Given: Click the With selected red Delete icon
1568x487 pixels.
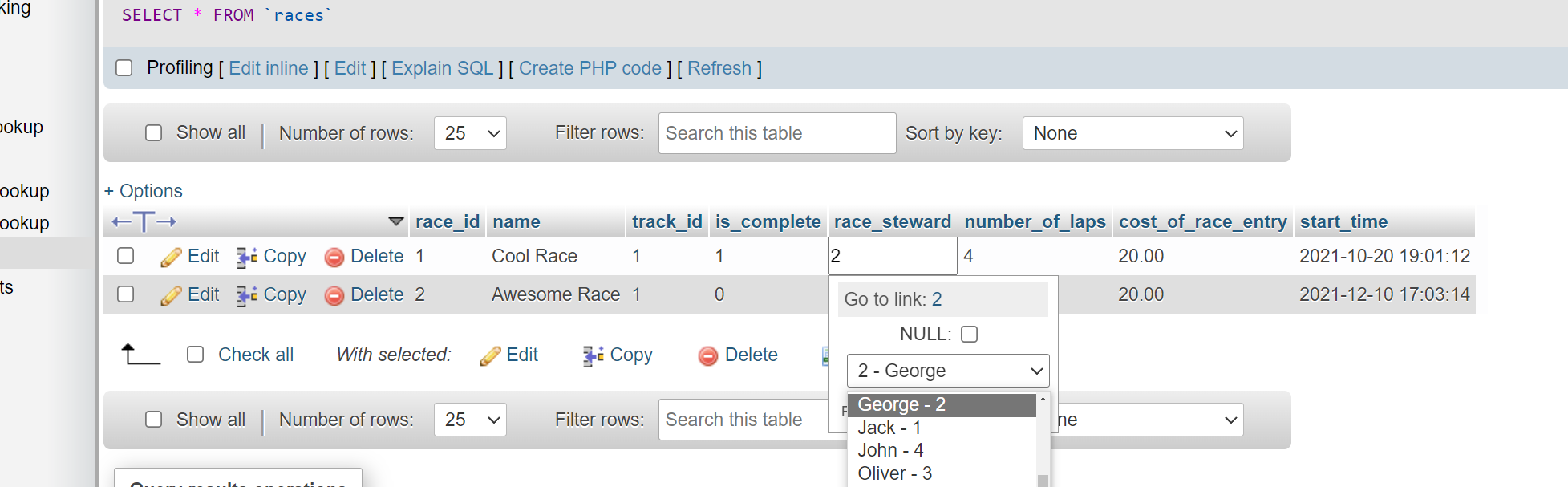Looking at the screenshot, I should [x=708, y=355].
